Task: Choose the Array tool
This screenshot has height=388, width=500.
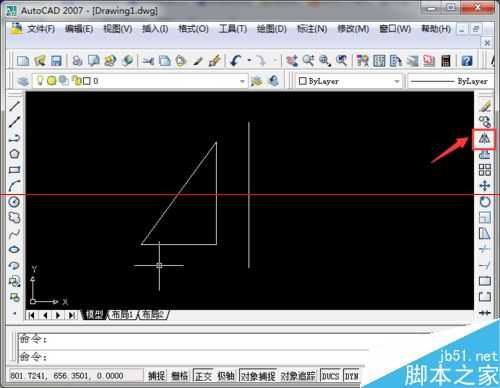Action: click(x=485, y=170)
